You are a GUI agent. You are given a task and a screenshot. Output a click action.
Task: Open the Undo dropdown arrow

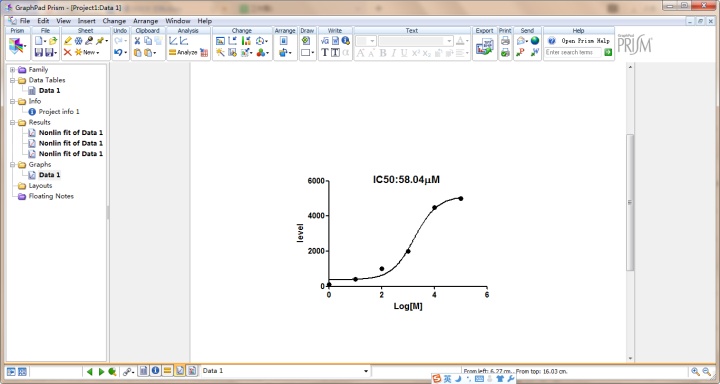coord(126,53)
